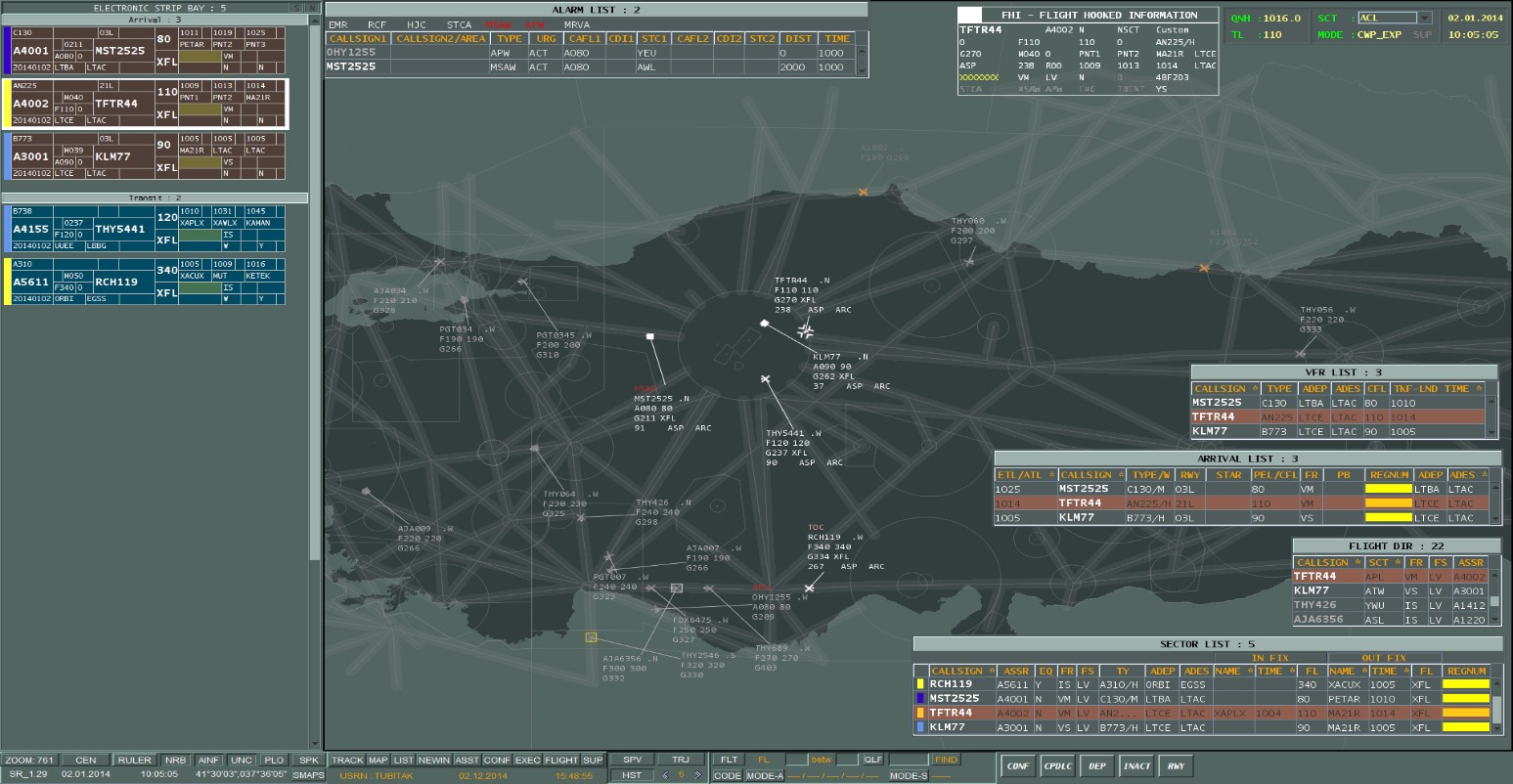Select KLM77 row in VFR List
The height and width of the screenshot is (784, 1513).
[1339, 431]
